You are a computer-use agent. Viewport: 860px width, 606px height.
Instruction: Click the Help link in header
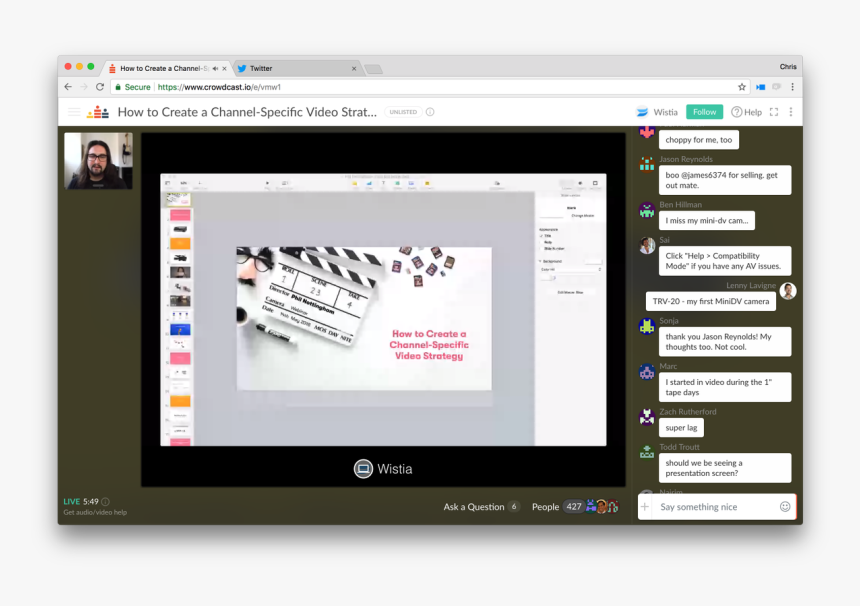746,112
